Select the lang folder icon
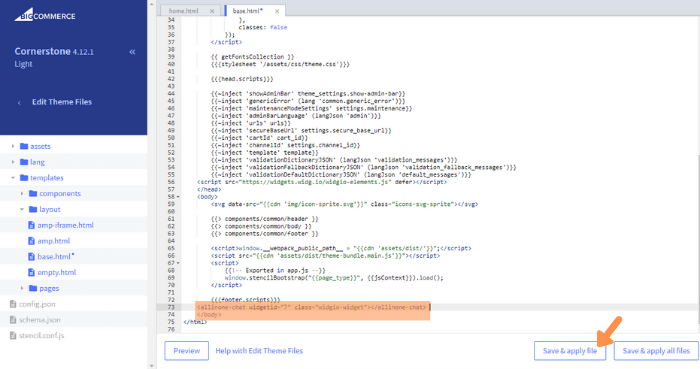 tap(24, 162)
